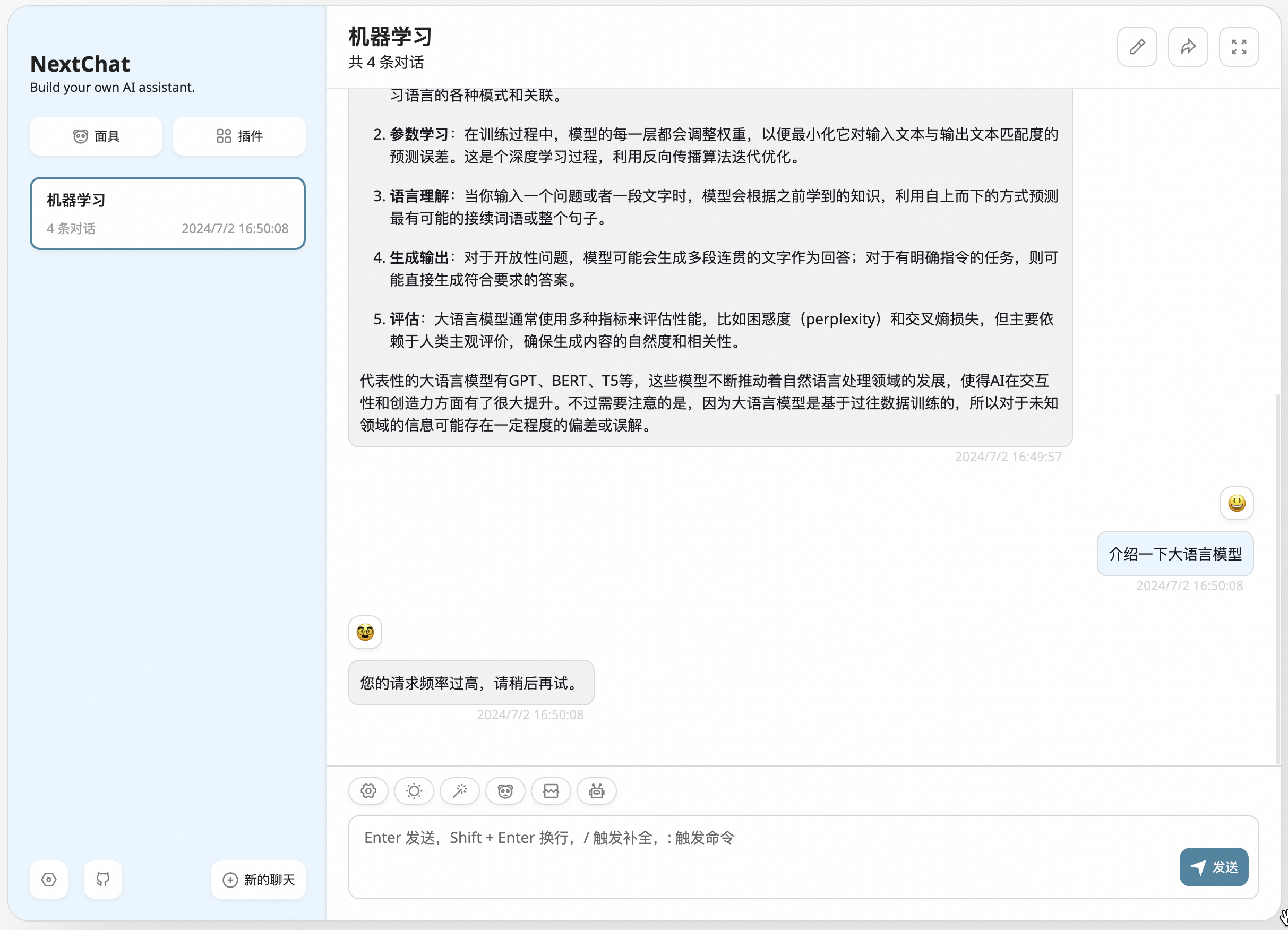Switch to the 面具 masks view
Viewport: 1288px width, 930px height.
tap(96, 136)
